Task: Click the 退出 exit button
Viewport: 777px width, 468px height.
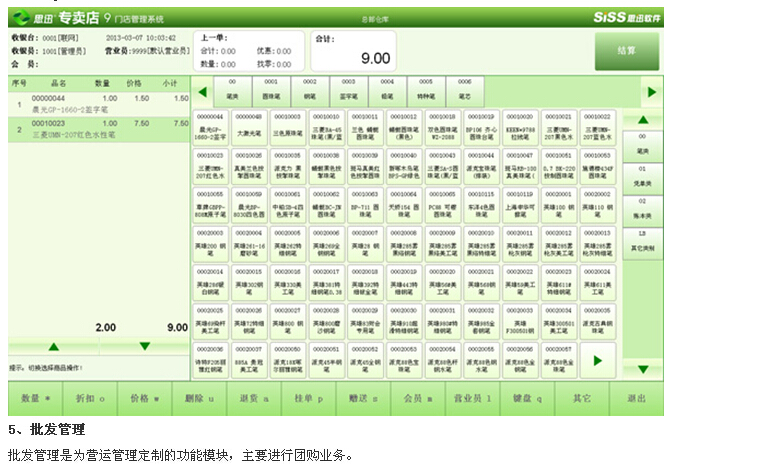Action: pyautogui.click(x=635, y=398)
